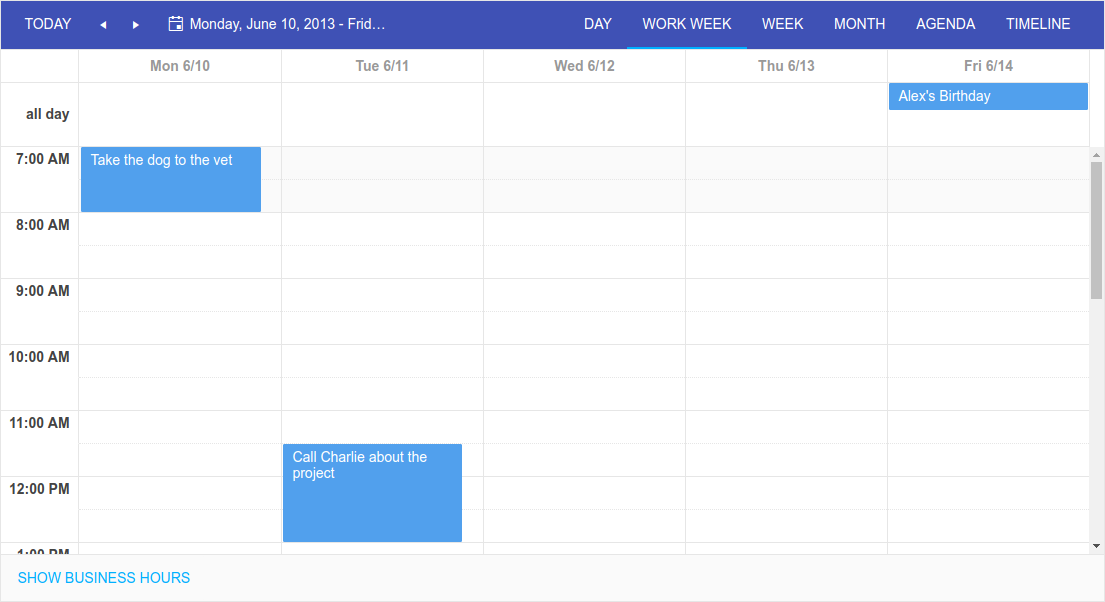Click the Mon 6/10 column header
This screenshot has width=1105, height=602.
tap(180, 66)
